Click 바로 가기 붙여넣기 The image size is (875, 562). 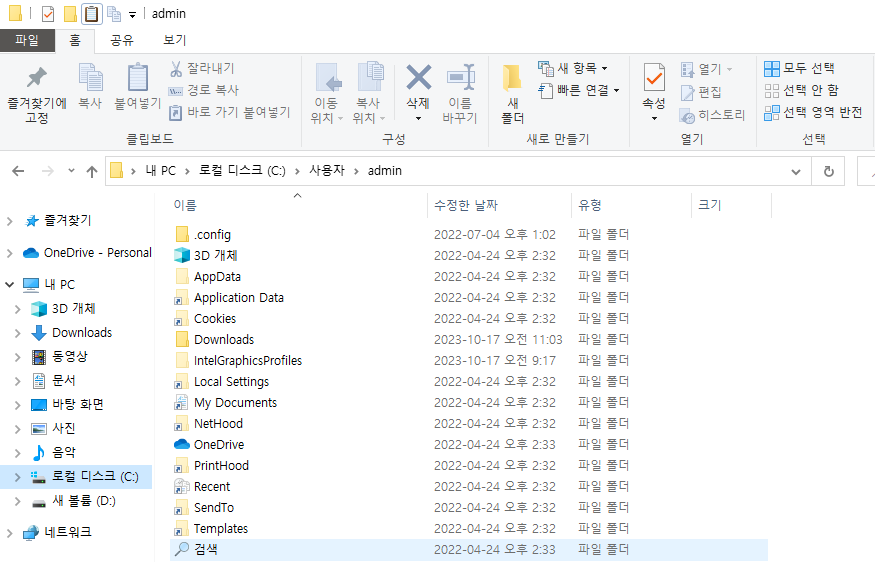(x=230, y=112)
